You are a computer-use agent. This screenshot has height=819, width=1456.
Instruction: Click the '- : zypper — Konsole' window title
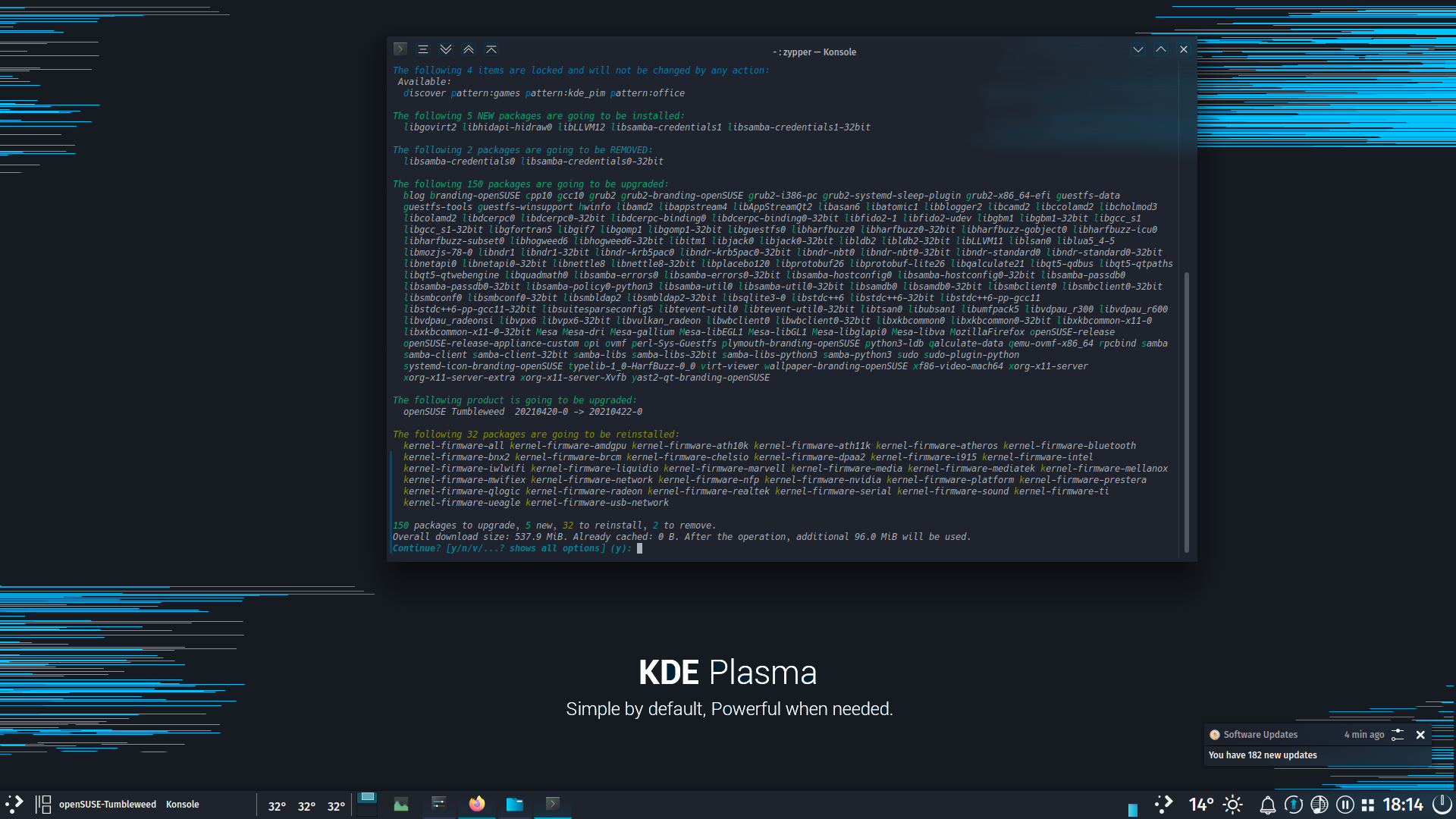pos(814,52)
